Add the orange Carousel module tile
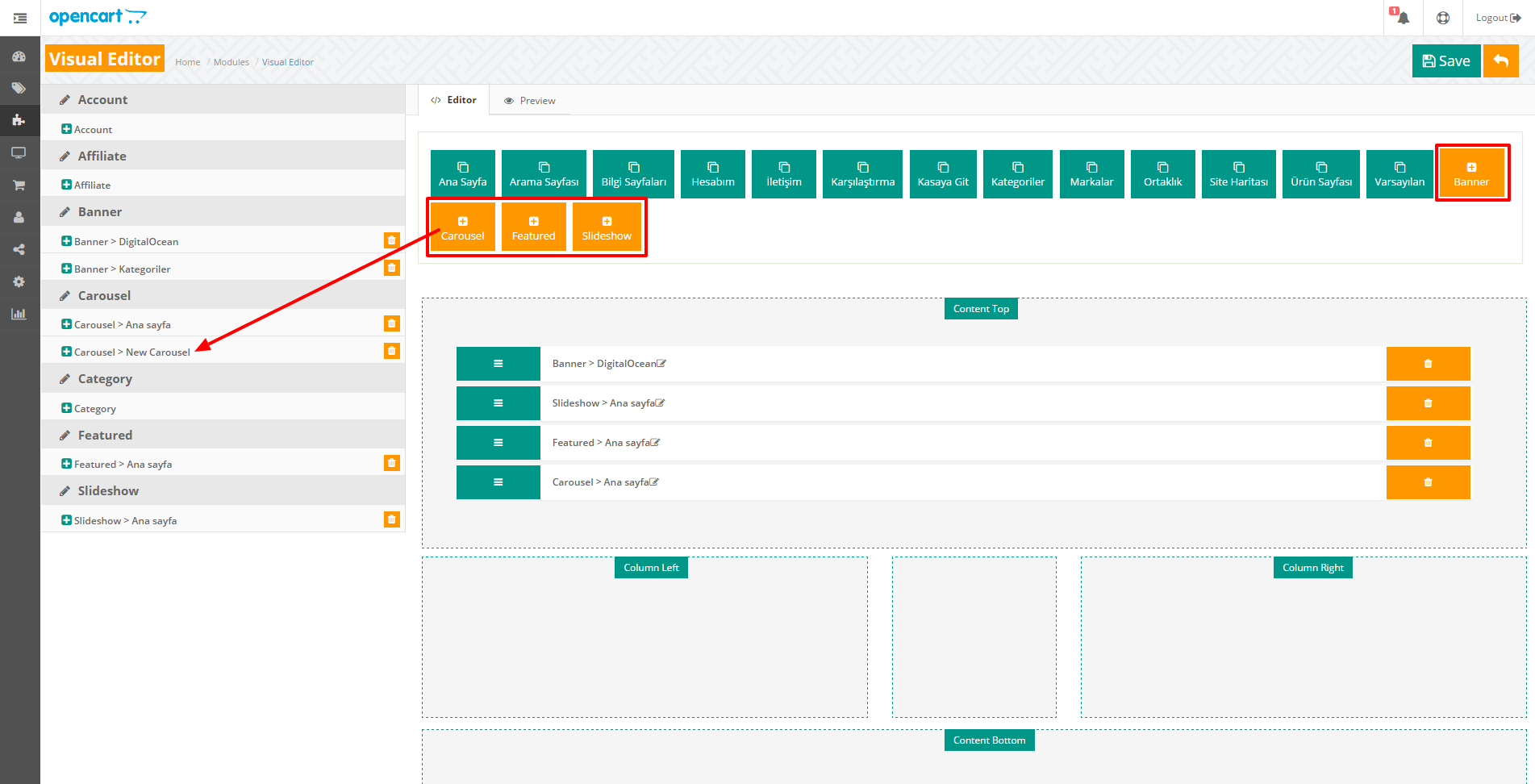 (x=462, y=227)
